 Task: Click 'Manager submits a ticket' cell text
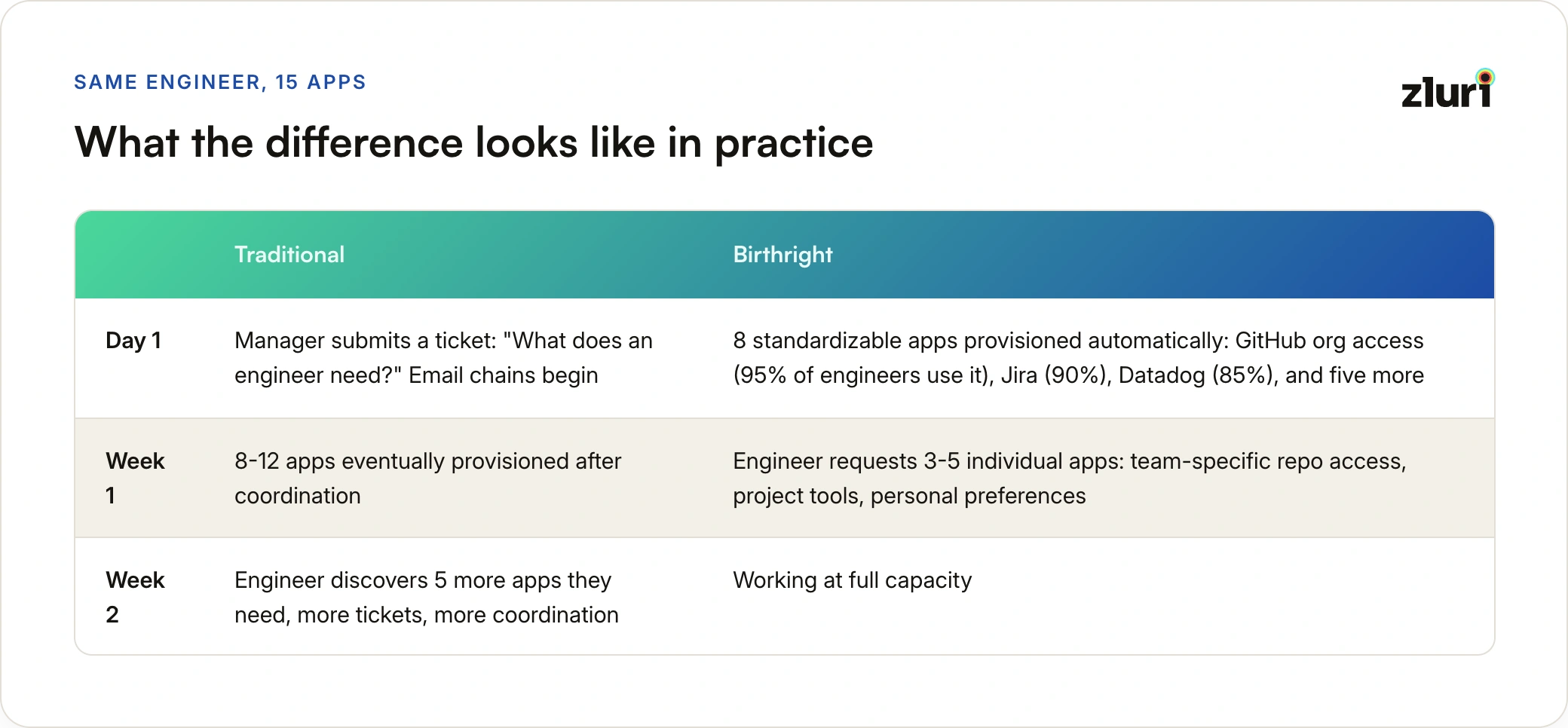click(x=443, y=357)
